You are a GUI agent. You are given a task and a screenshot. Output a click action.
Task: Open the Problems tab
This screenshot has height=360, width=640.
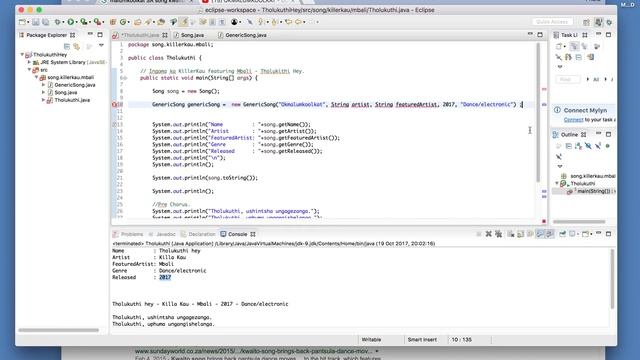(x=128, y=234)
